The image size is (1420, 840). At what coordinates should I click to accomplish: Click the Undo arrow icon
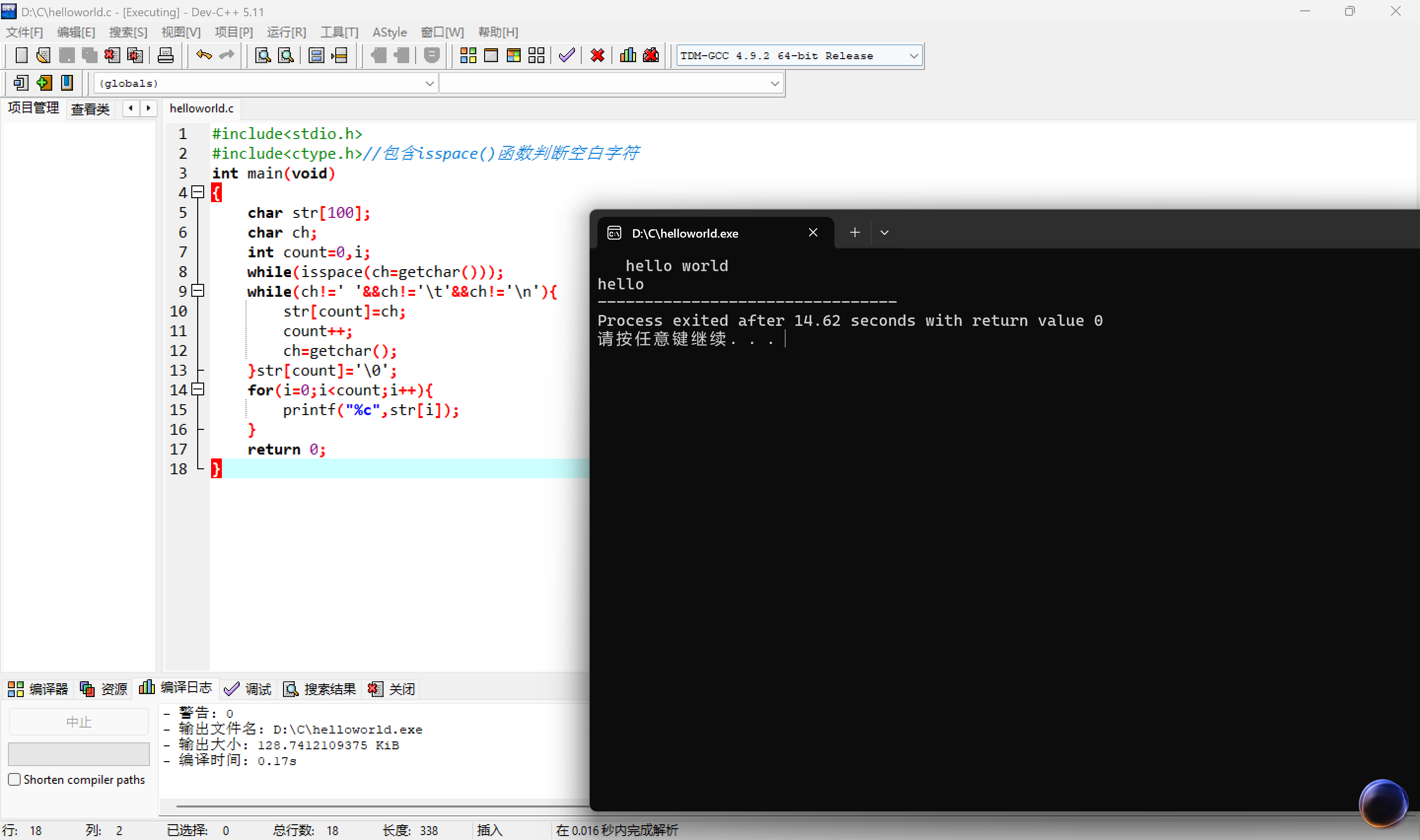click(x=203, y=56)
